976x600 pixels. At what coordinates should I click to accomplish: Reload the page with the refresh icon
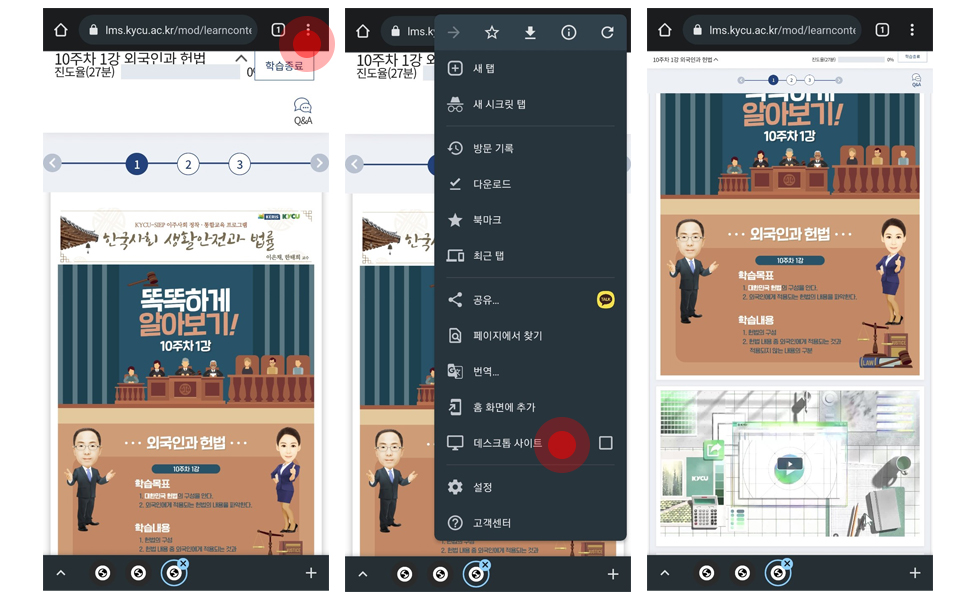coord(608,32)
